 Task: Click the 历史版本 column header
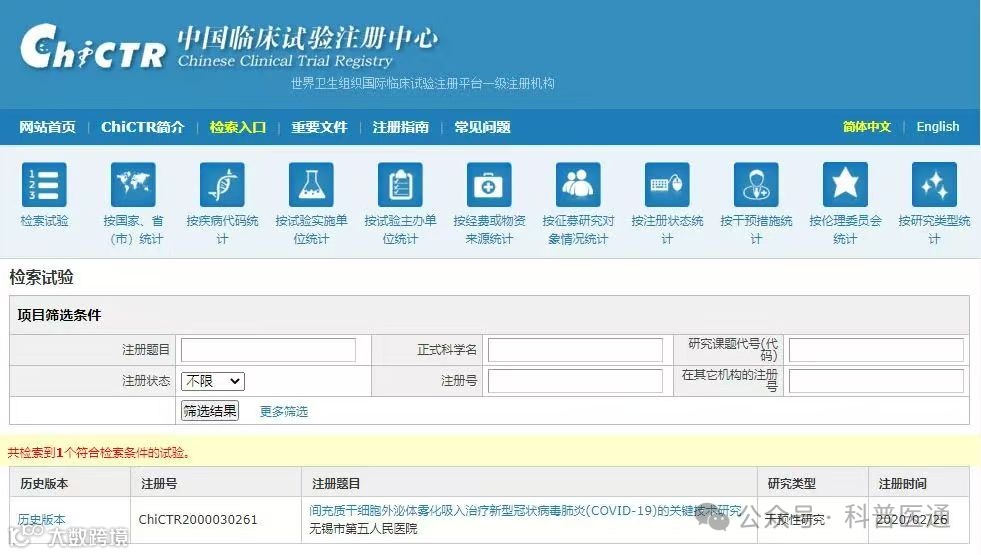point(44,484)
